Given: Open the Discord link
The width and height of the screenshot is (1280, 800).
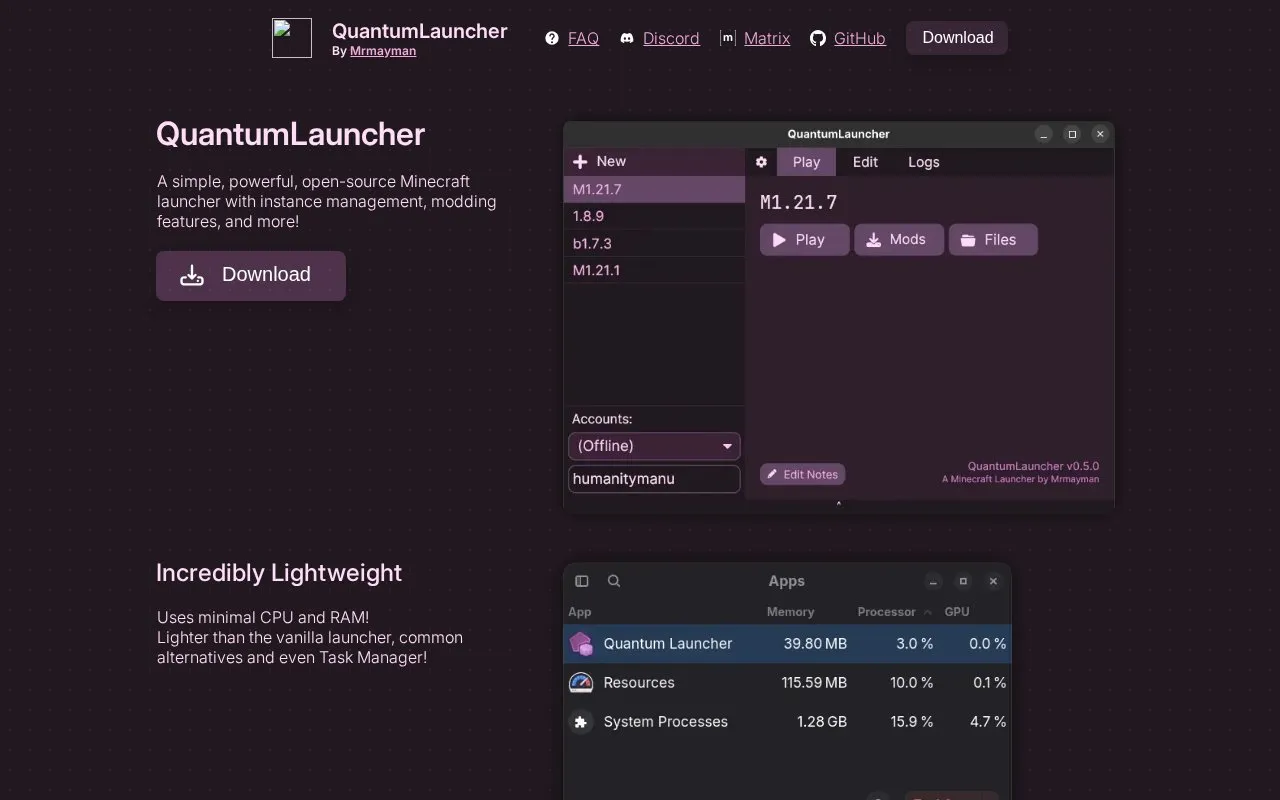Looking at the screenshot, I should pos(671,38).
